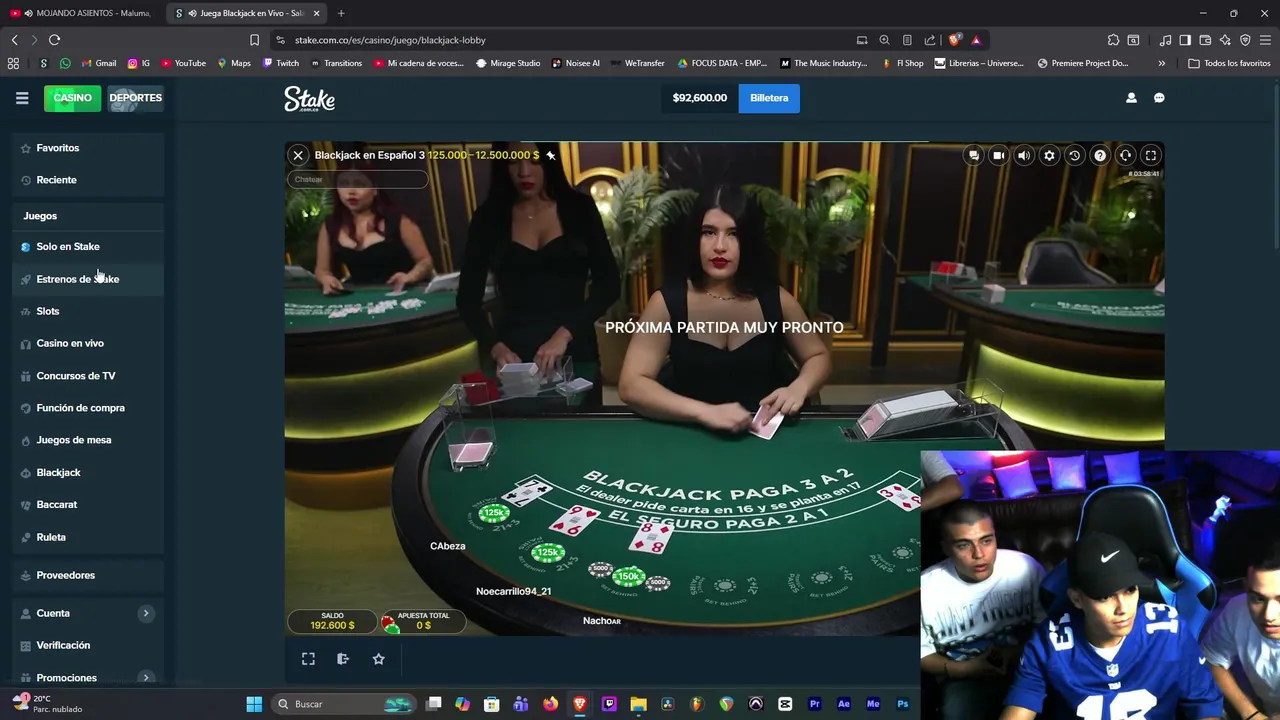The height and width of the screenshot is (720, 1280).
Task: Open the Stake chat bubble icon
Action: [1159, 98]
